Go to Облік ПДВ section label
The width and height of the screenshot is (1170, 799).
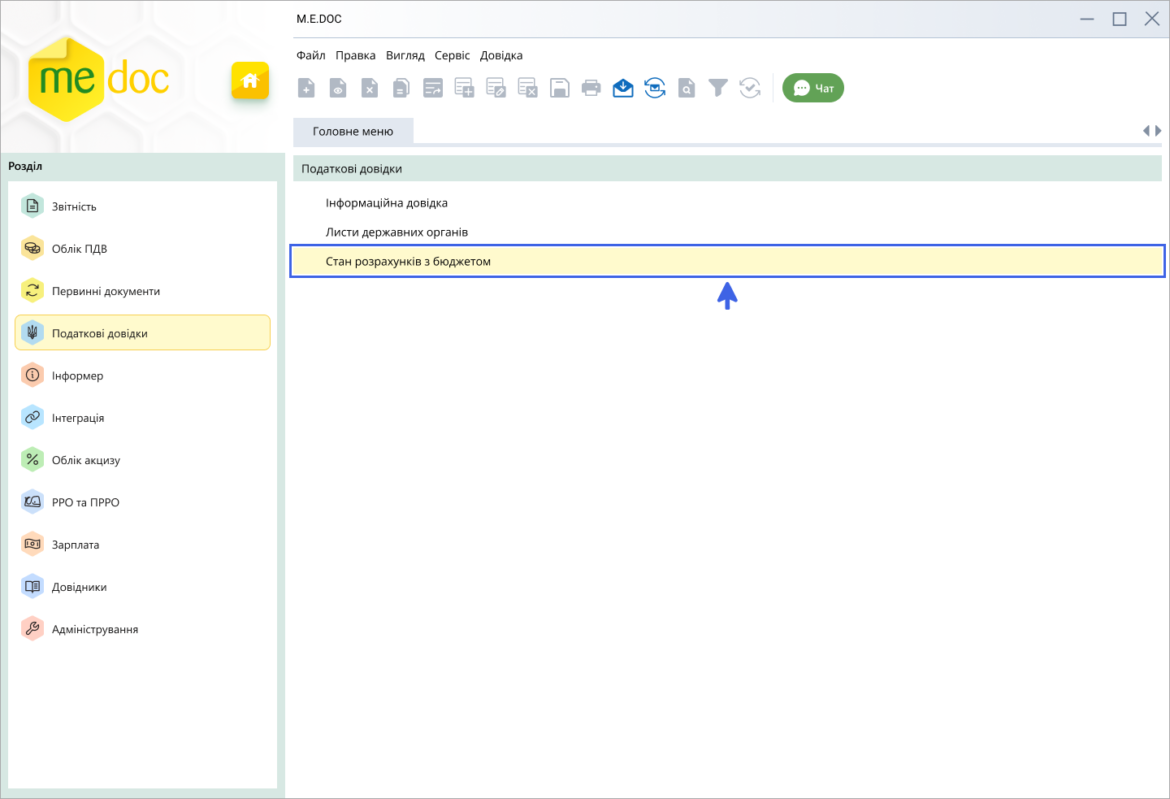[x=79, y=249]
